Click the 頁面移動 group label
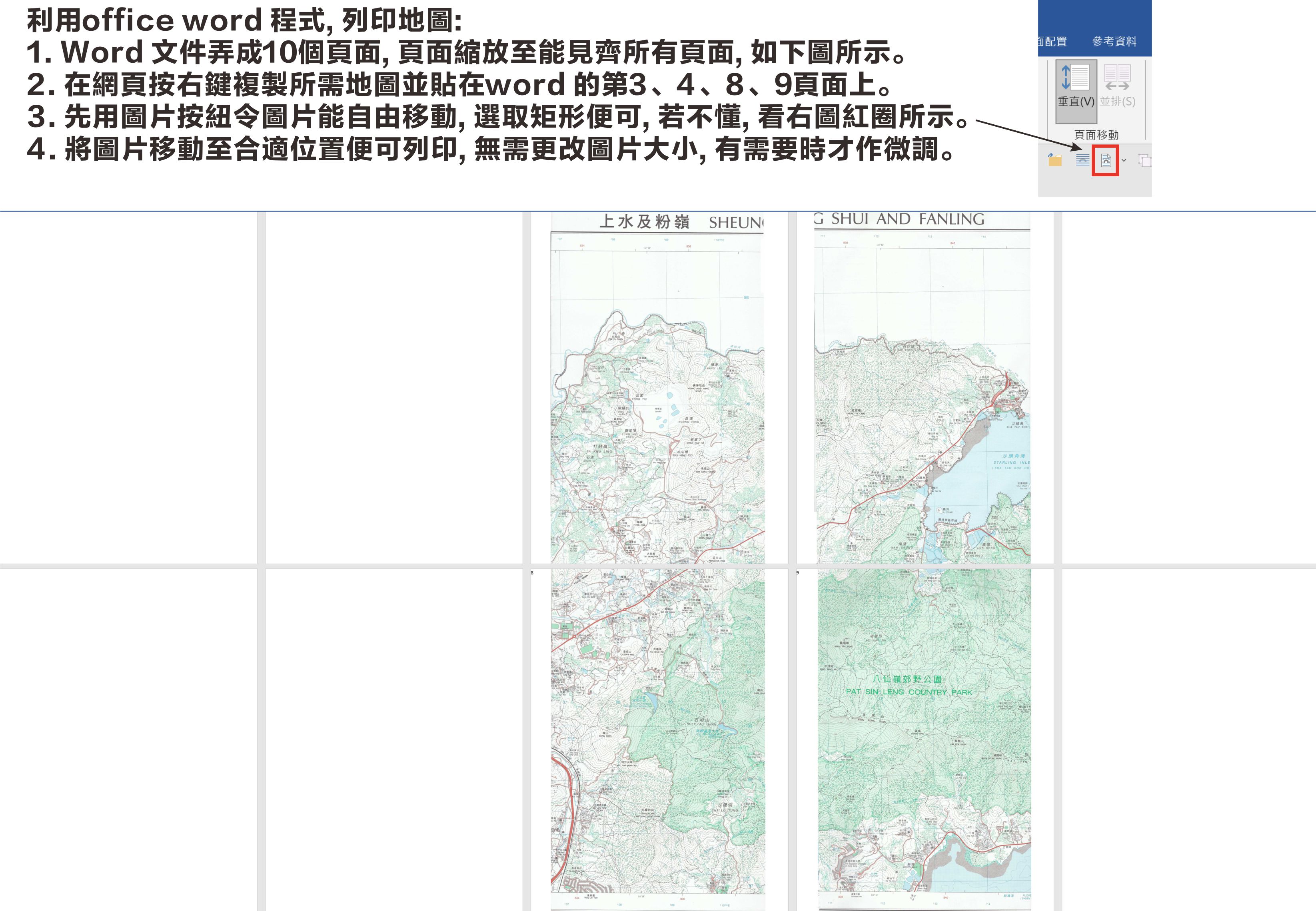Image resolution: width=1316 pixels, height=911 pixels. (1096, 135)
